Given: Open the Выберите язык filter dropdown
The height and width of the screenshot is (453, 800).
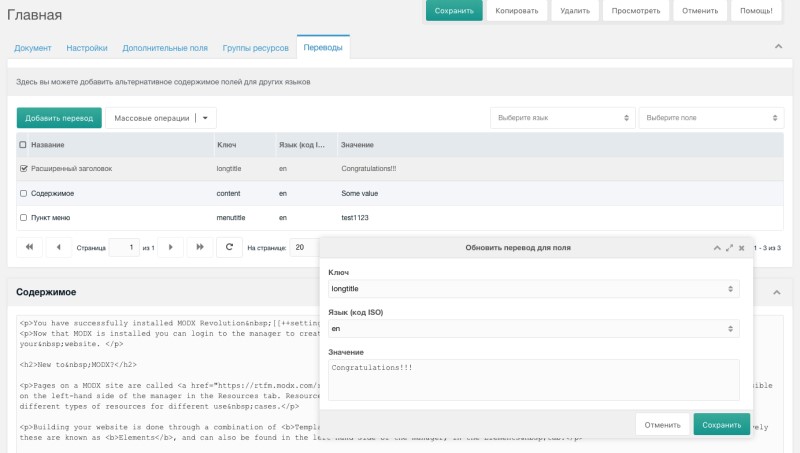Looking at the screenshot, I should pos(562,118).
